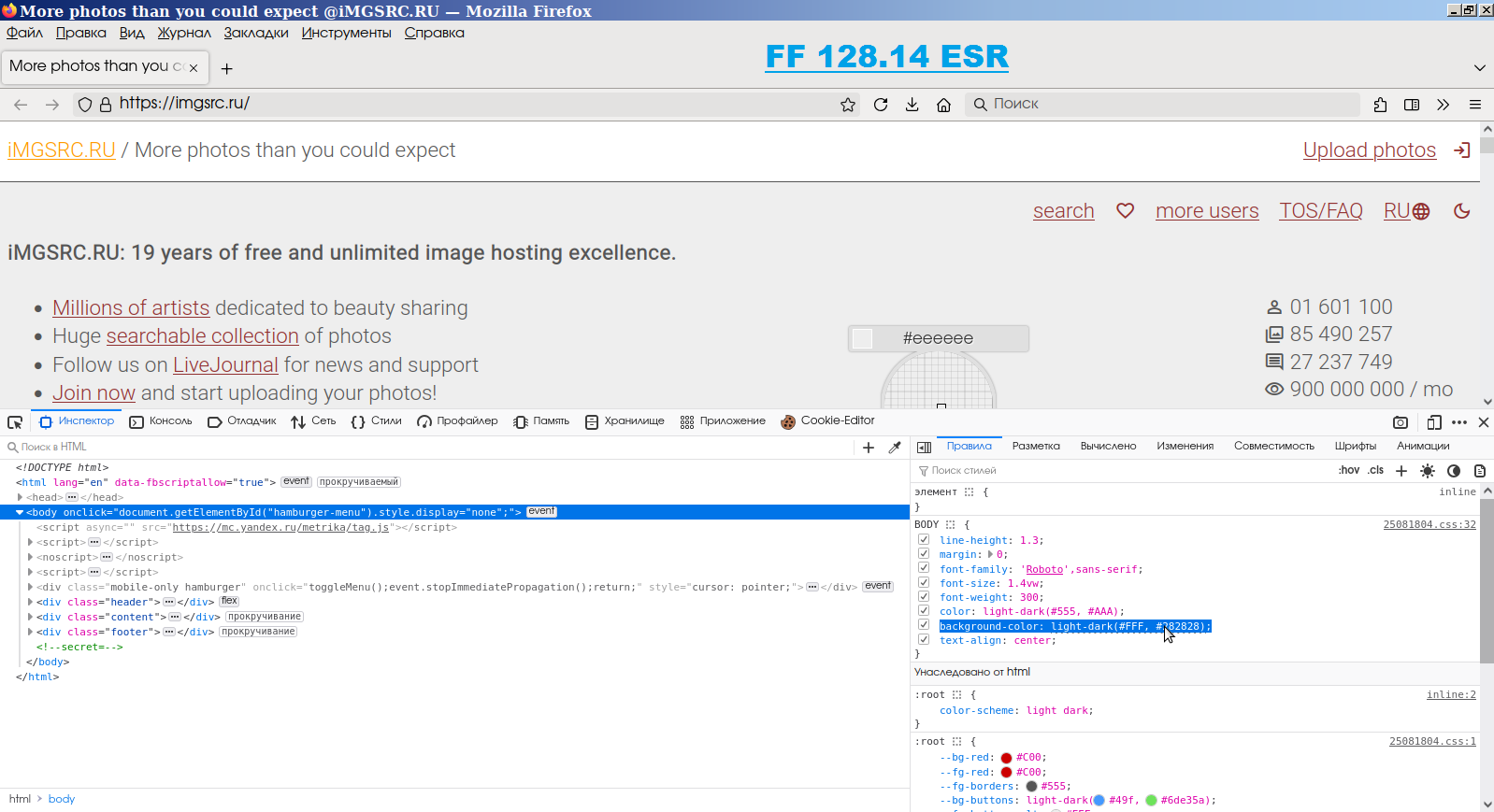Switch to the Вычислено sidebar tab
Screen dimensions: 1494x812
coord(1108,447)
